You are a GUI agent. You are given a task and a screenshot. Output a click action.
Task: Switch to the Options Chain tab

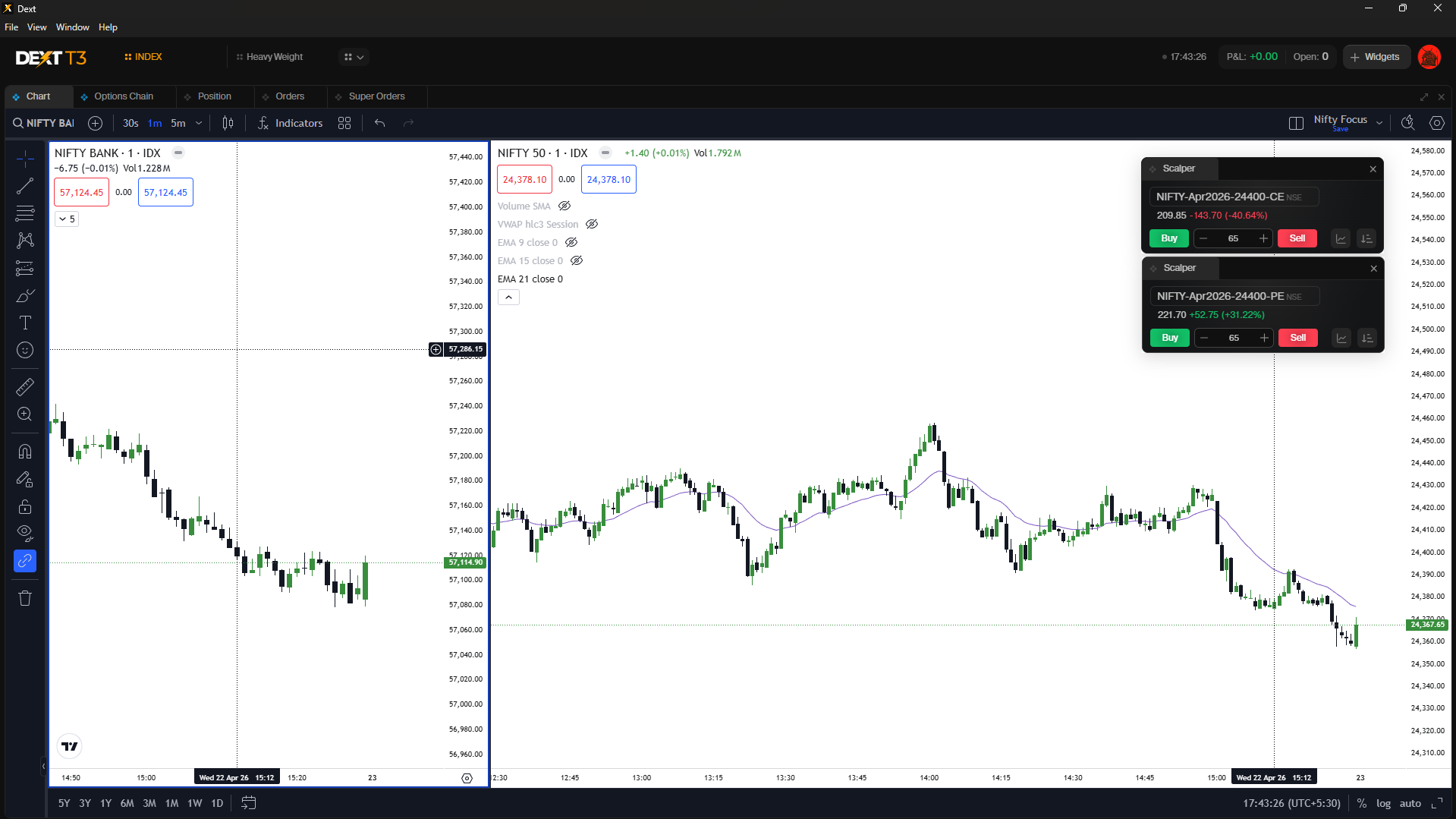[x=124, y=96]
